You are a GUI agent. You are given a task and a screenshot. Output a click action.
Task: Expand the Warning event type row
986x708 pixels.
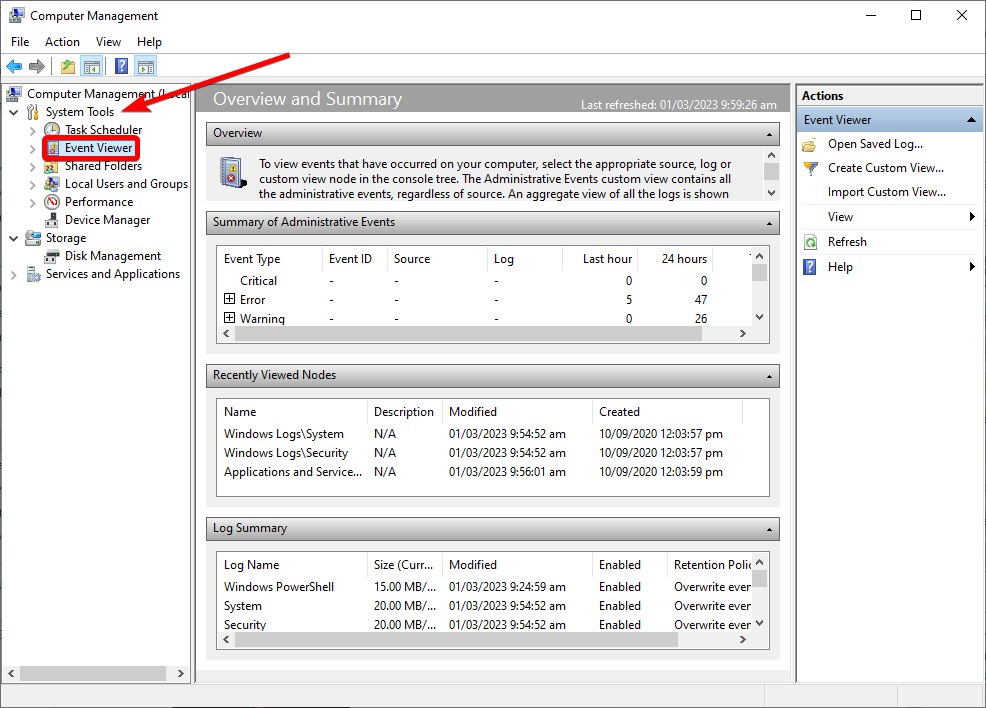pyautogui.click(x=230, y=318)
